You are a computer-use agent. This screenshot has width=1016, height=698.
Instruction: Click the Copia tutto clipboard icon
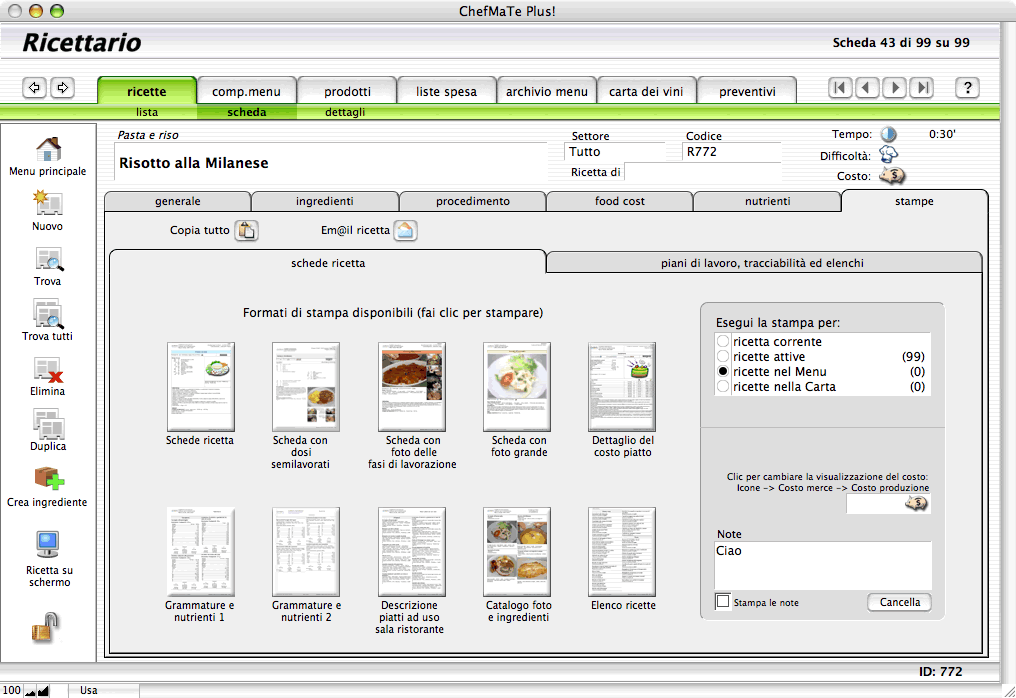(x=246, y=230)
